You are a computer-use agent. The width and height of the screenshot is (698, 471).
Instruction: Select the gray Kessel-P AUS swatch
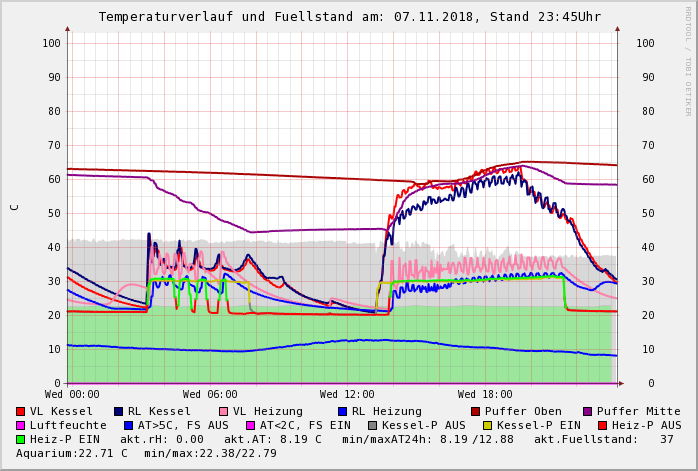point(372,425)
